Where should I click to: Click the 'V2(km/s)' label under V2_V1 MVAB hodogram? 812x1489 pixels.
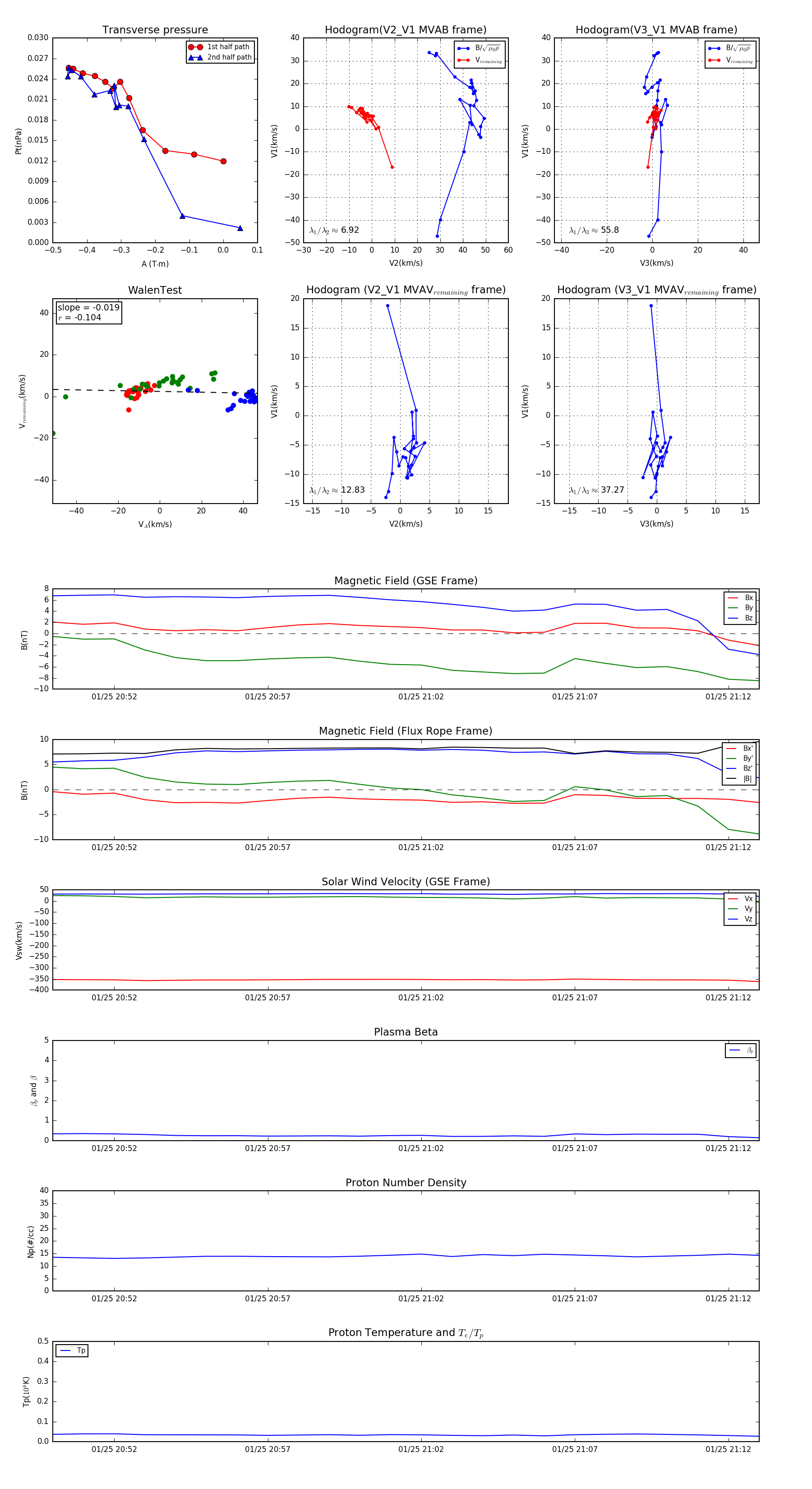point(406,264)
